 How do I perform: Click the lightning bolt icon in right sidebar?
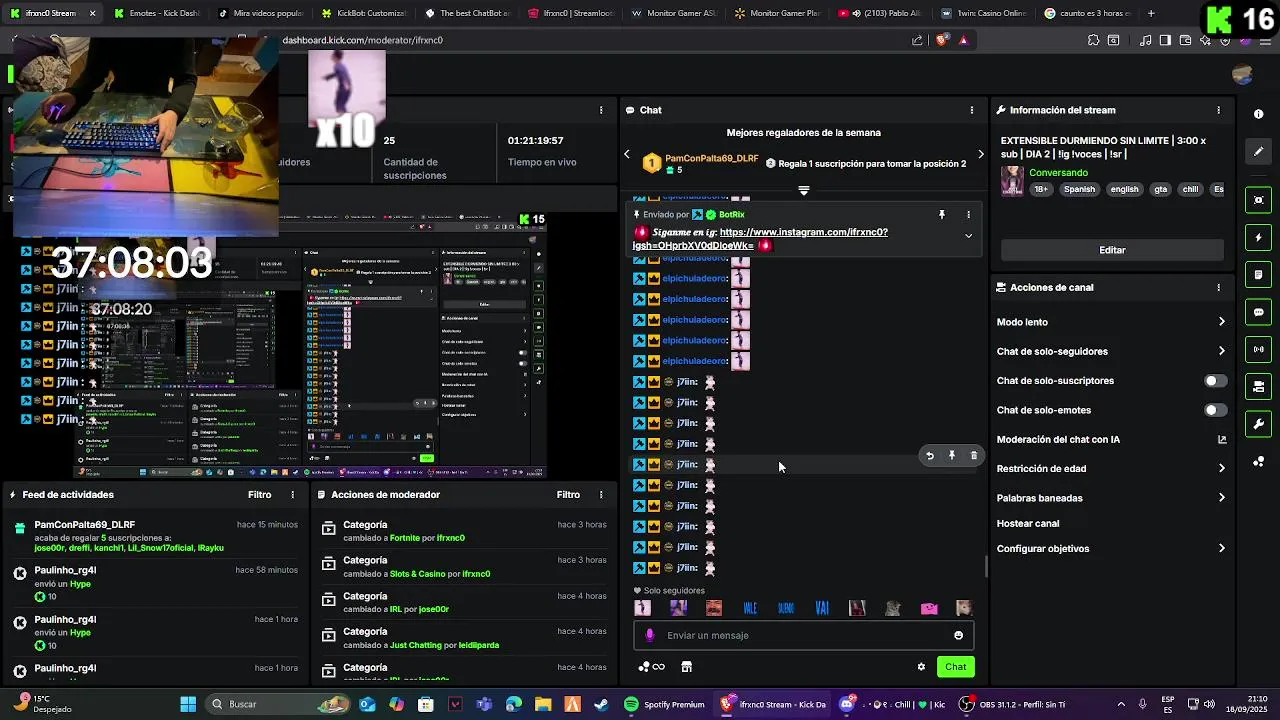coord(1259,238)
